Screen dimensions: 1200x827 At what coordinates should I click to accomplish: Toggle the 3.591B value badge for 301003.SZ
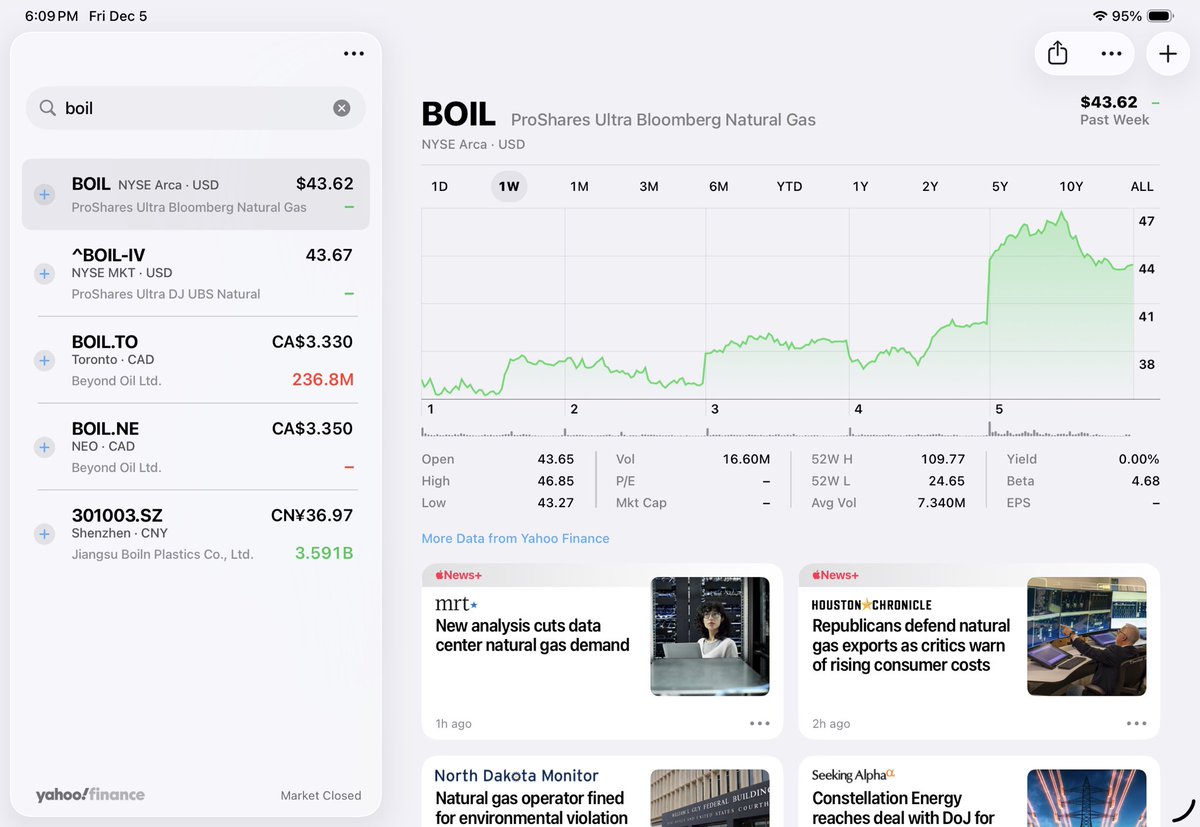(324, 553)
